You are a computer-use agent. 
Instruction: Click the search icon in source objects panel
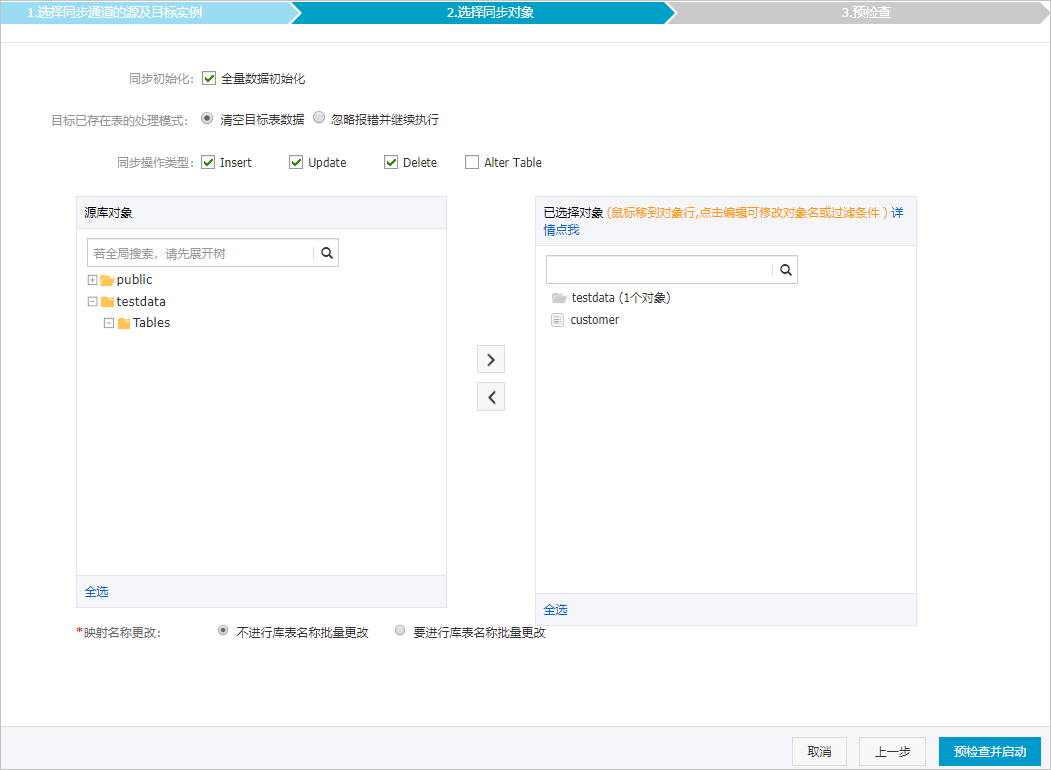(x=326, y=253)
